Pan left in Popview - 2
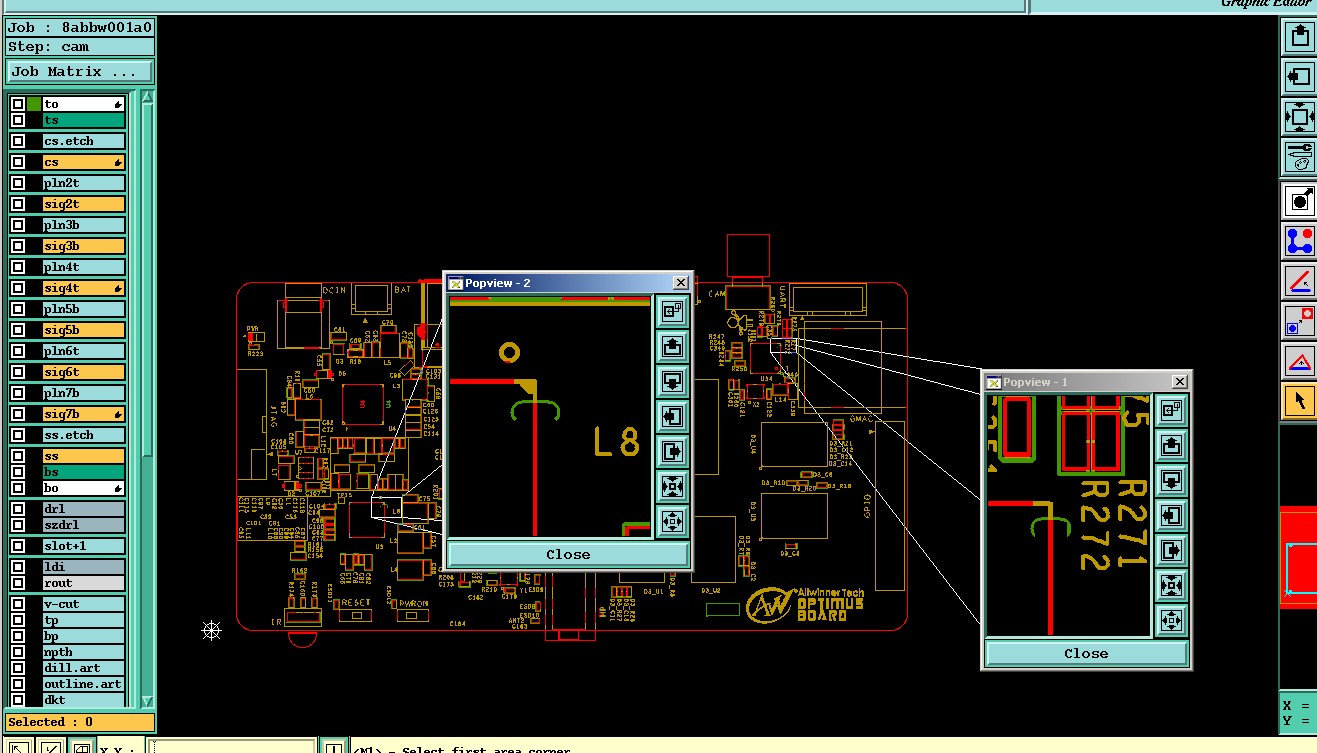This screenshot has height=753, width=1317. point(672,416)
